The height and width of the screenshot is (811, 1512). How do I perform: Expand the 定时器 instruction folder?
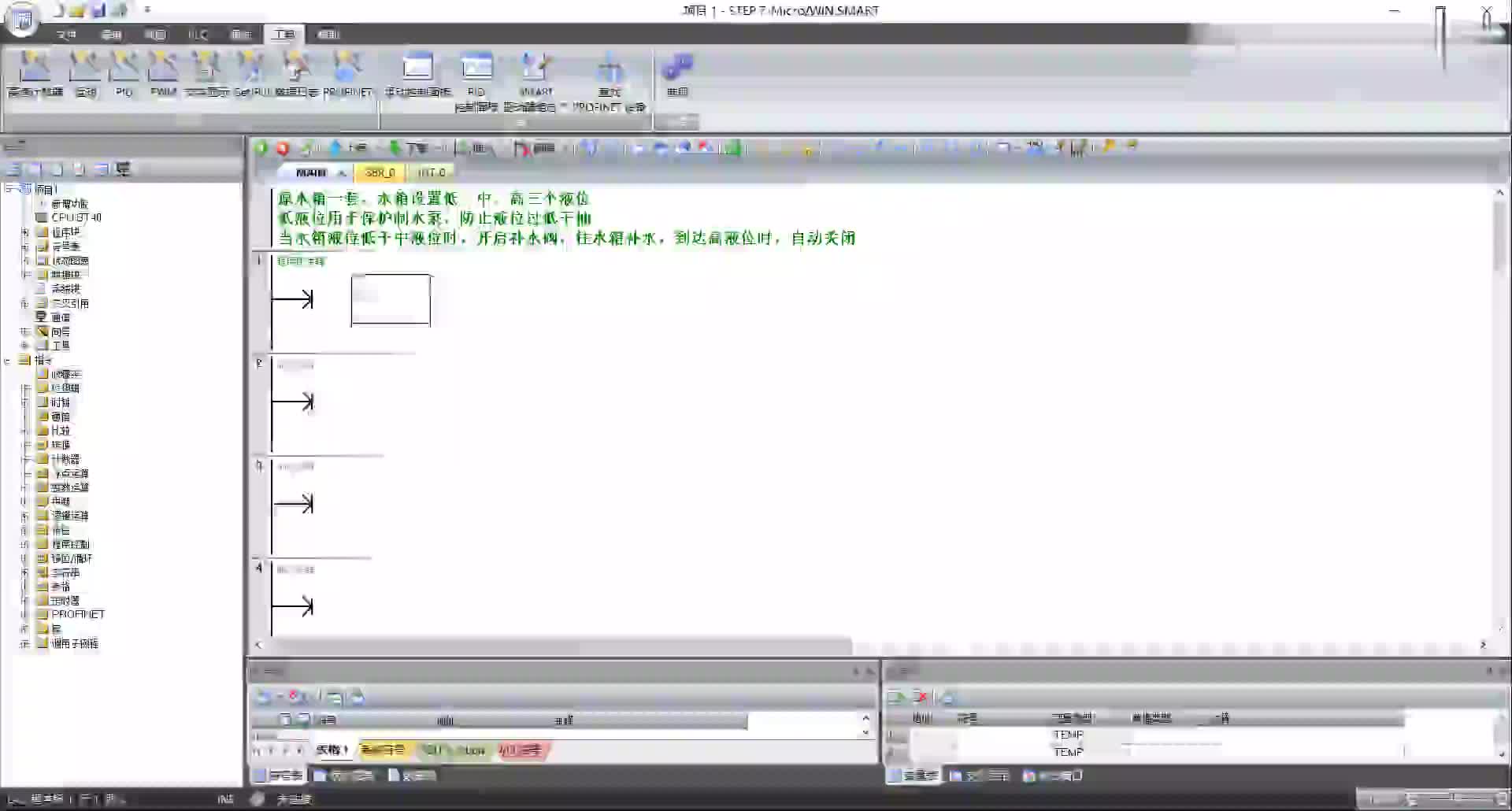point(25,601)
